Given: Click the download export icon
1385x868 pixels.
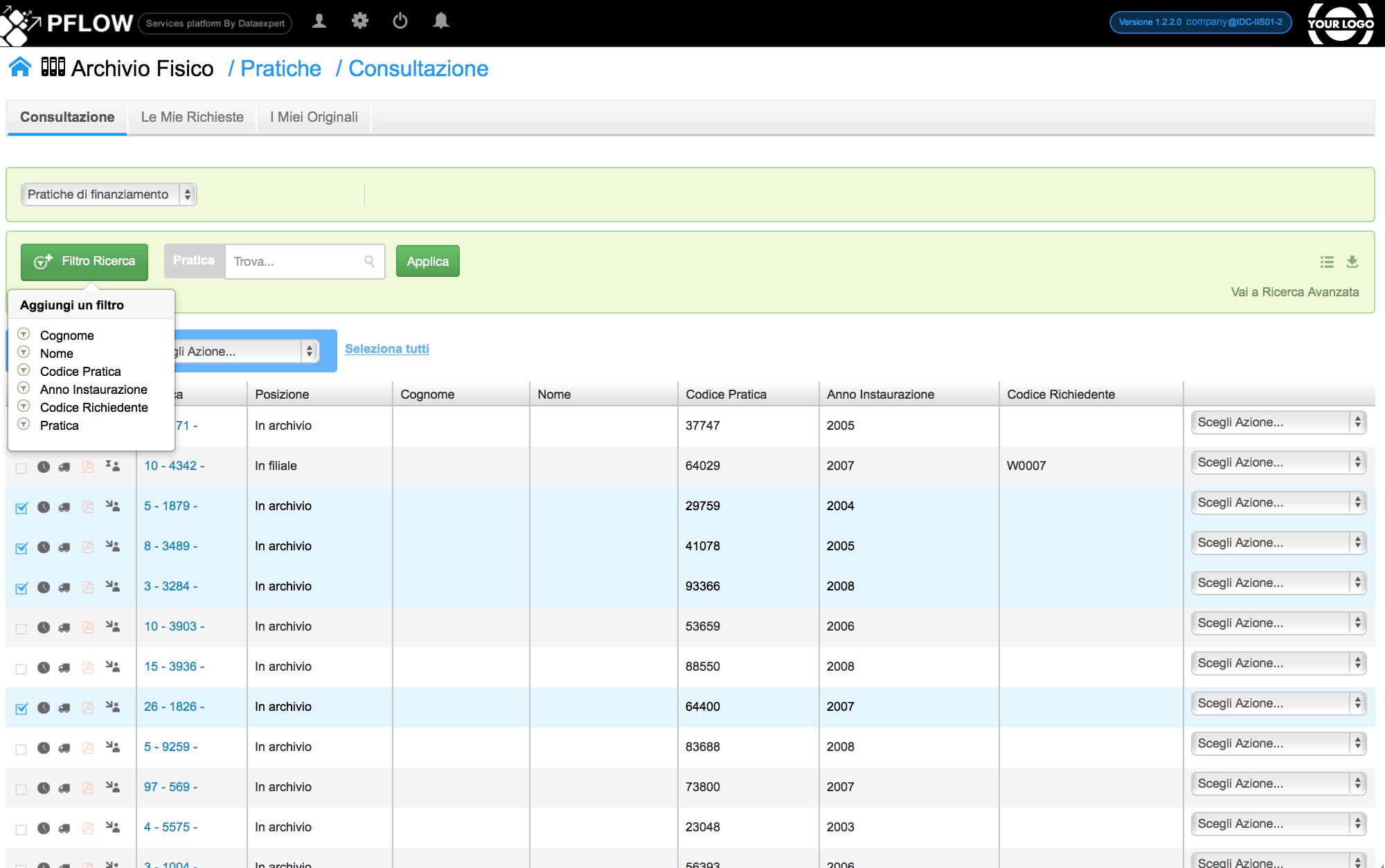Looking at the screenshot, I should tap(1352, 262).
